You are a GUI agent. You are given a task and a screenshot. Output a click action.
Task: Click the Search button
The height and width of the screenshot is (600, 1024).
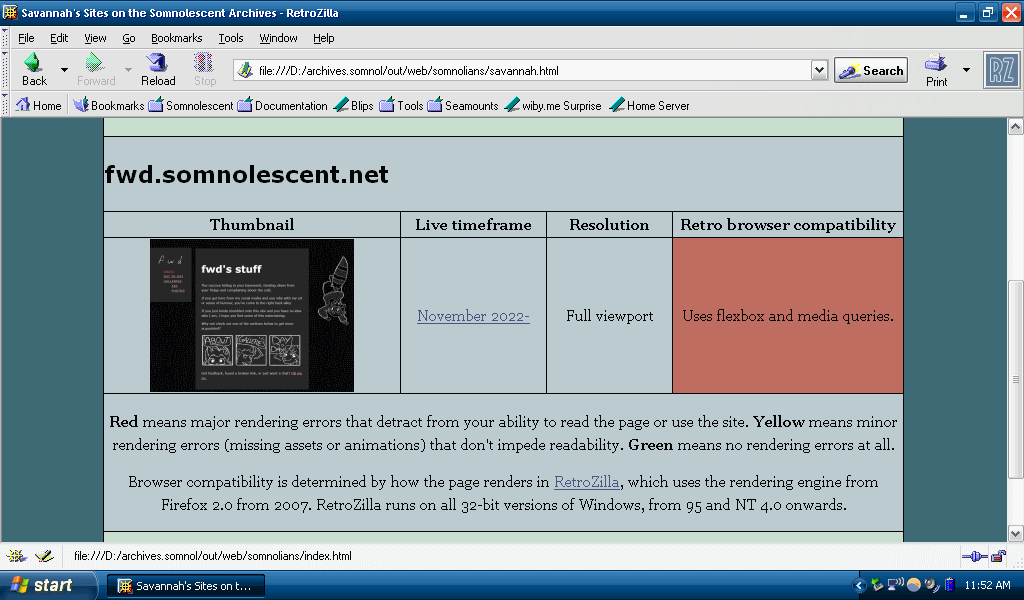pyautogui.click(x=871, y=70)
